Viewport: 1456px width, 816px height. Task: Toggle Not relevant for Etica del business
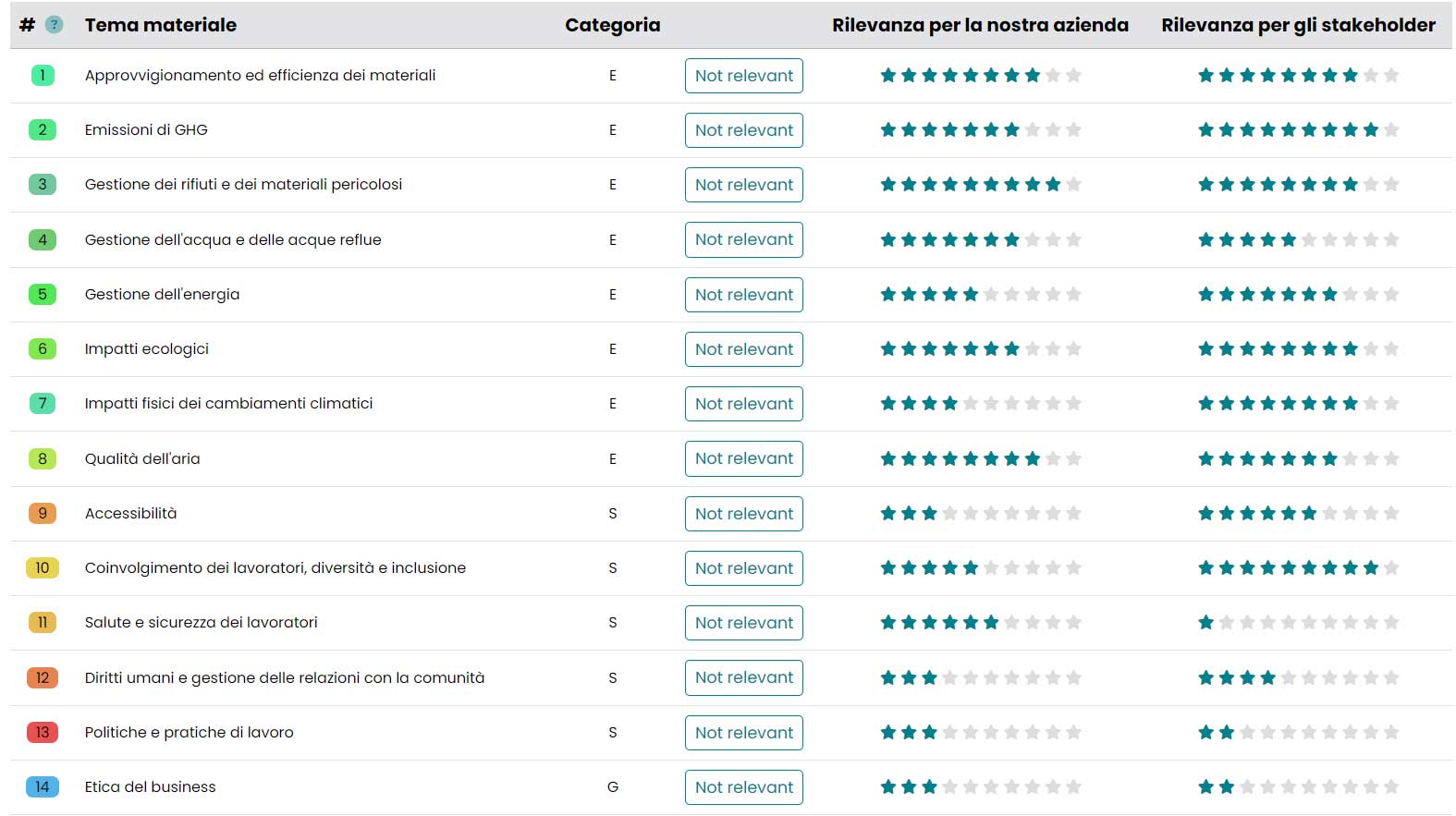pos(743,787)
